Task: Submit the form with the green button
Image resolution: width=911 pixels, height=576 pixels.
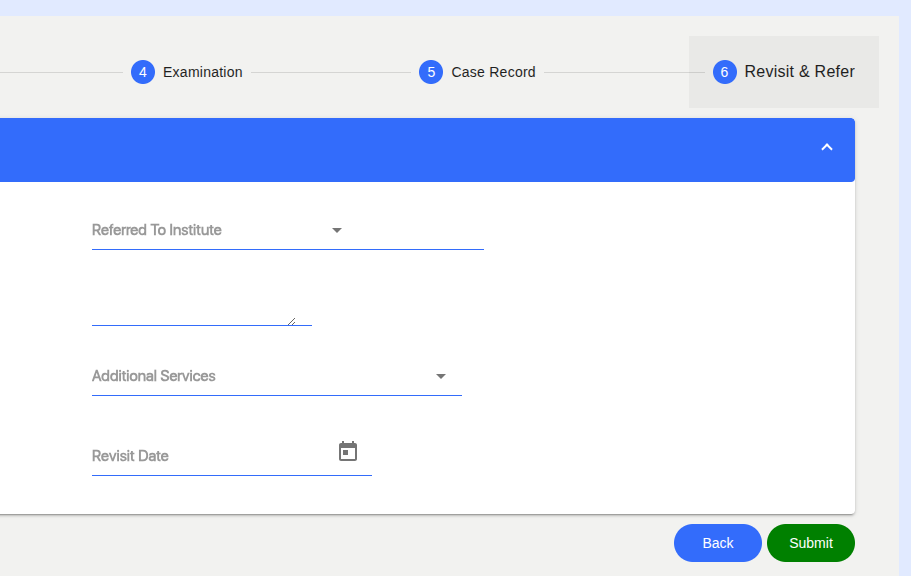Action: click(810, 543)
